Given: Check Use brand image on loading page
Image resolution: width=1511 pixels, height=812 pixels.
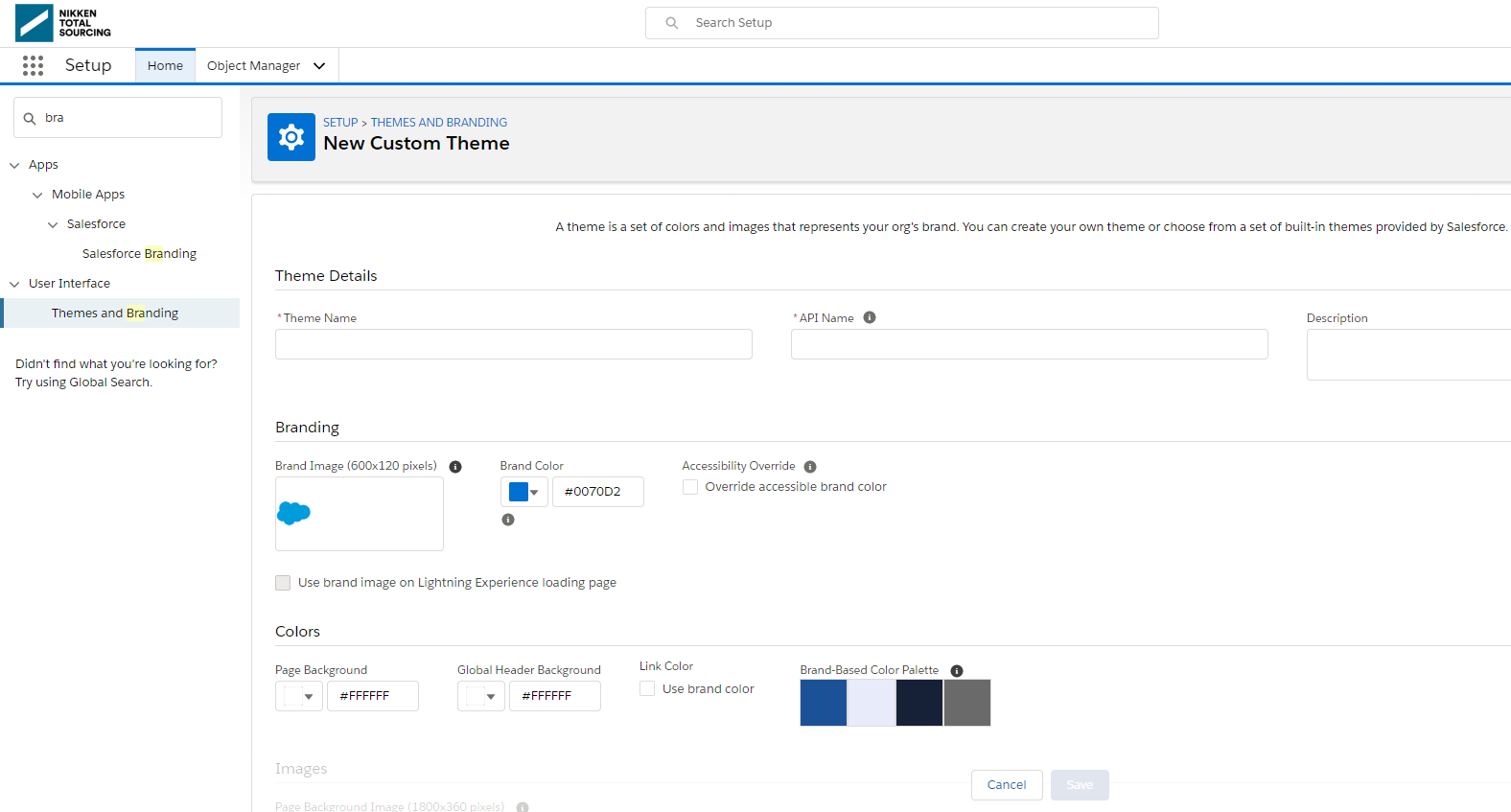Looking at the screenshot, I should click(283, 583).
